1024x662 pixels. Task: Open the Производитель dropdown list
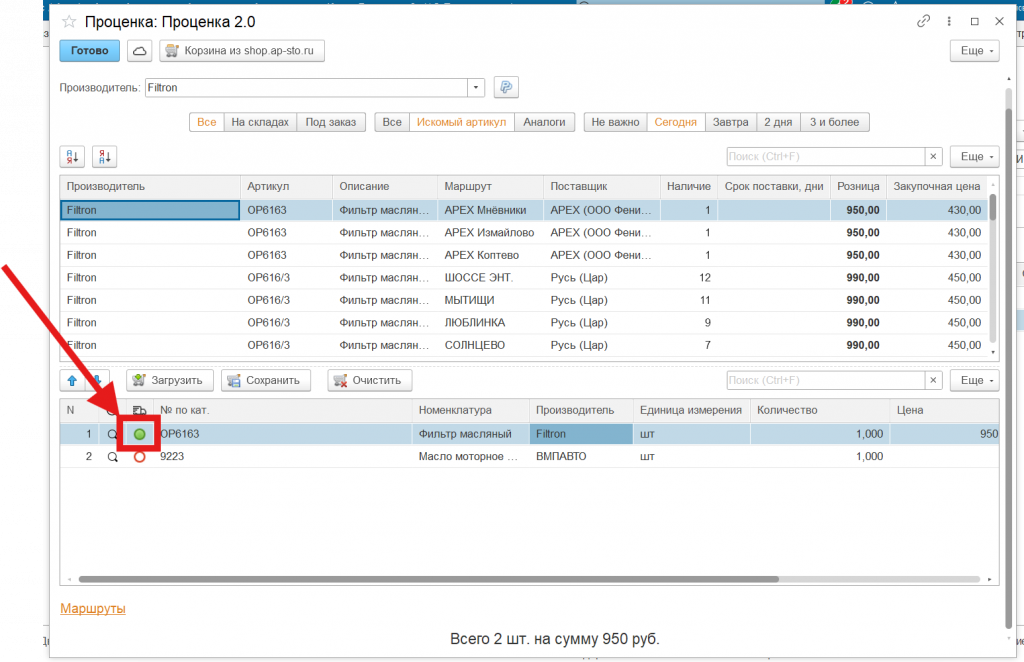point(476,88)
